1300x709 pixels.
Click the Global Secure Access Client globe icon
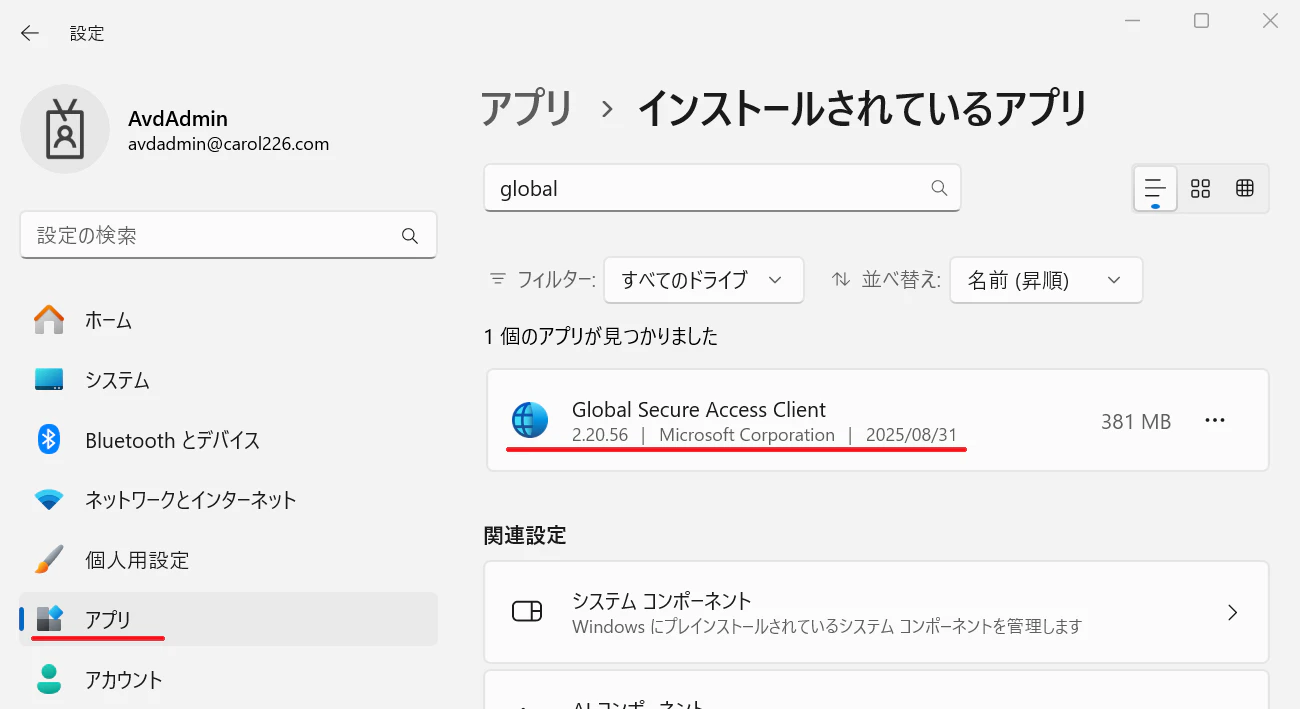tap(530, 420)
